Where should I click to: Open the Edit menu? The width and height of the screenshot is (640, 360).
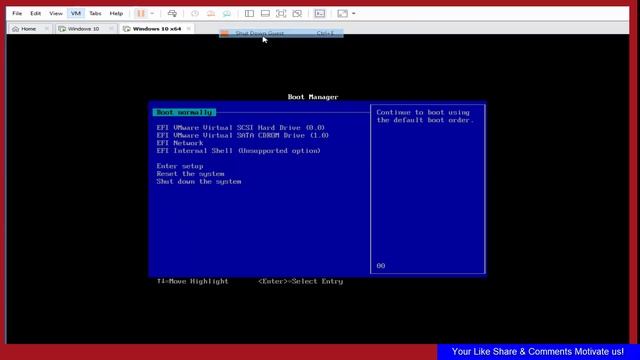coord(36,13)
